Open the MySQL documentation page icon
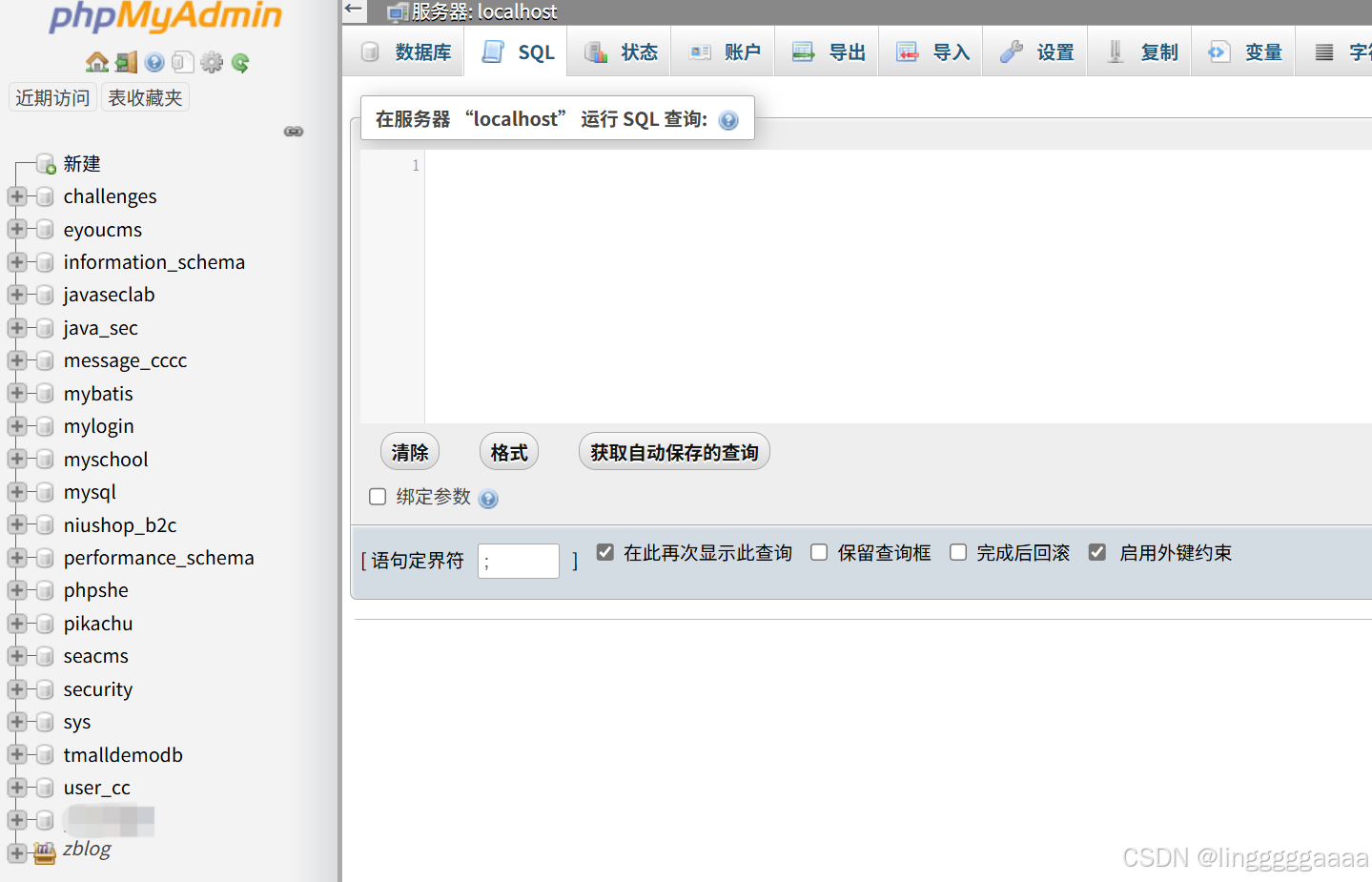Screen dimensions: 1372x882 click(183, 63)
